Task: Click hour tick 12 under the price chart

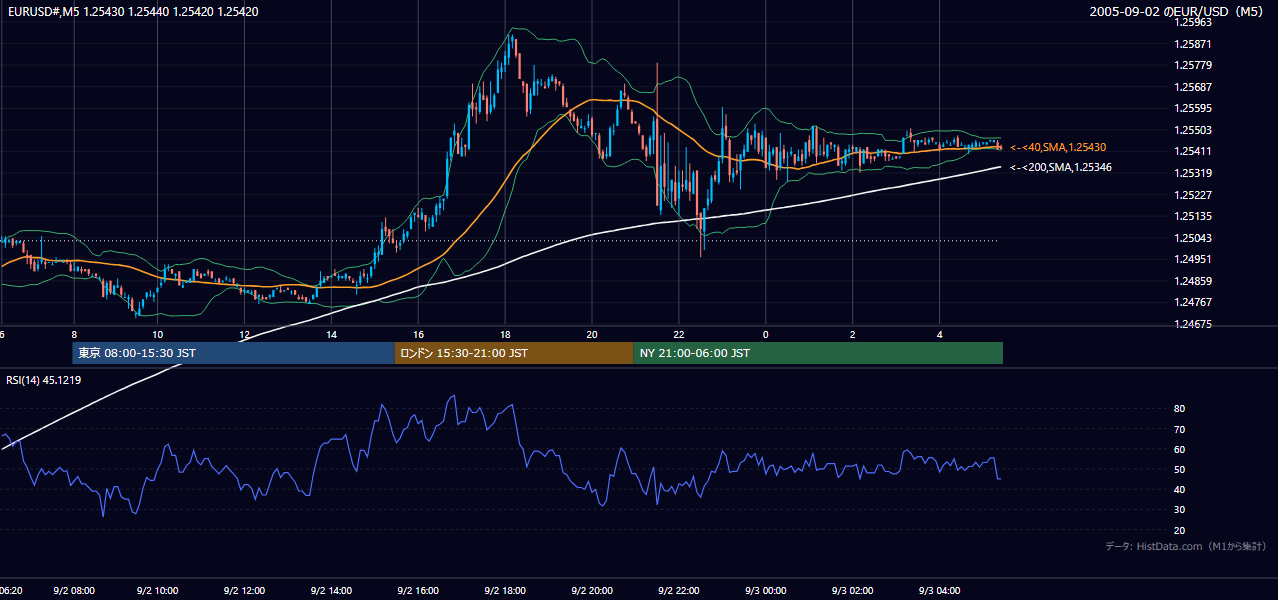Action: click(245, 334)
